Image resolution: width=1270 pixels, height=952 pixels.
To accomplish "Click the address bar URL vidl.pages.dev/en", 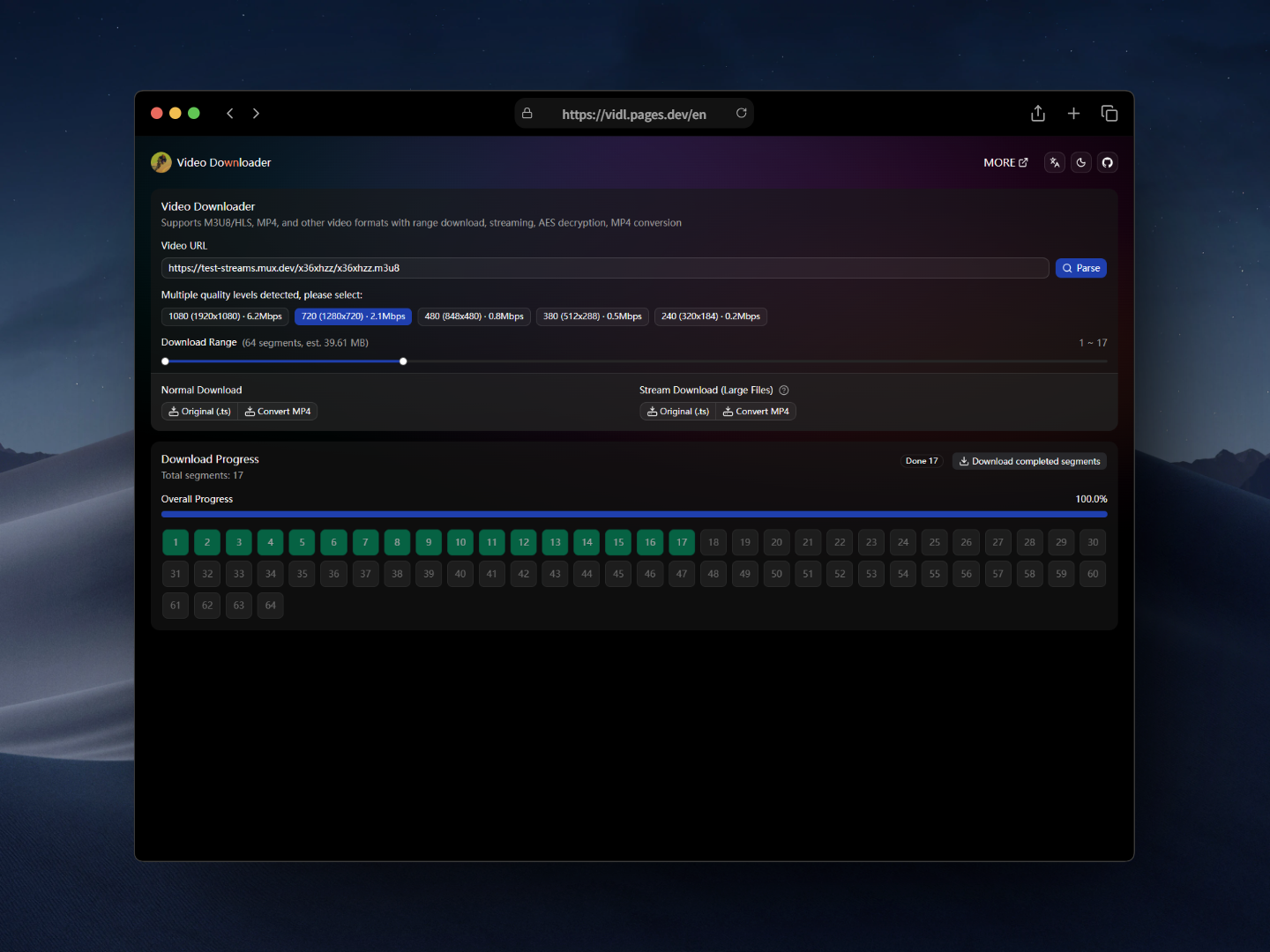I will (x=634, y=115).
